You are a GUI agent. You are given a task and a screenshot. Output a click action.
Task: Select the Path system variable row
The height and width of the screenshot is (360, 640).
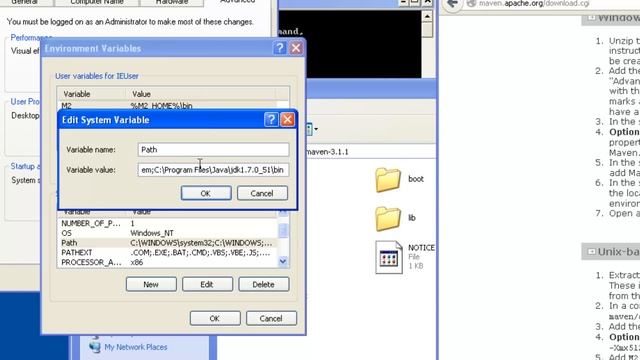(x=168, y=243)
